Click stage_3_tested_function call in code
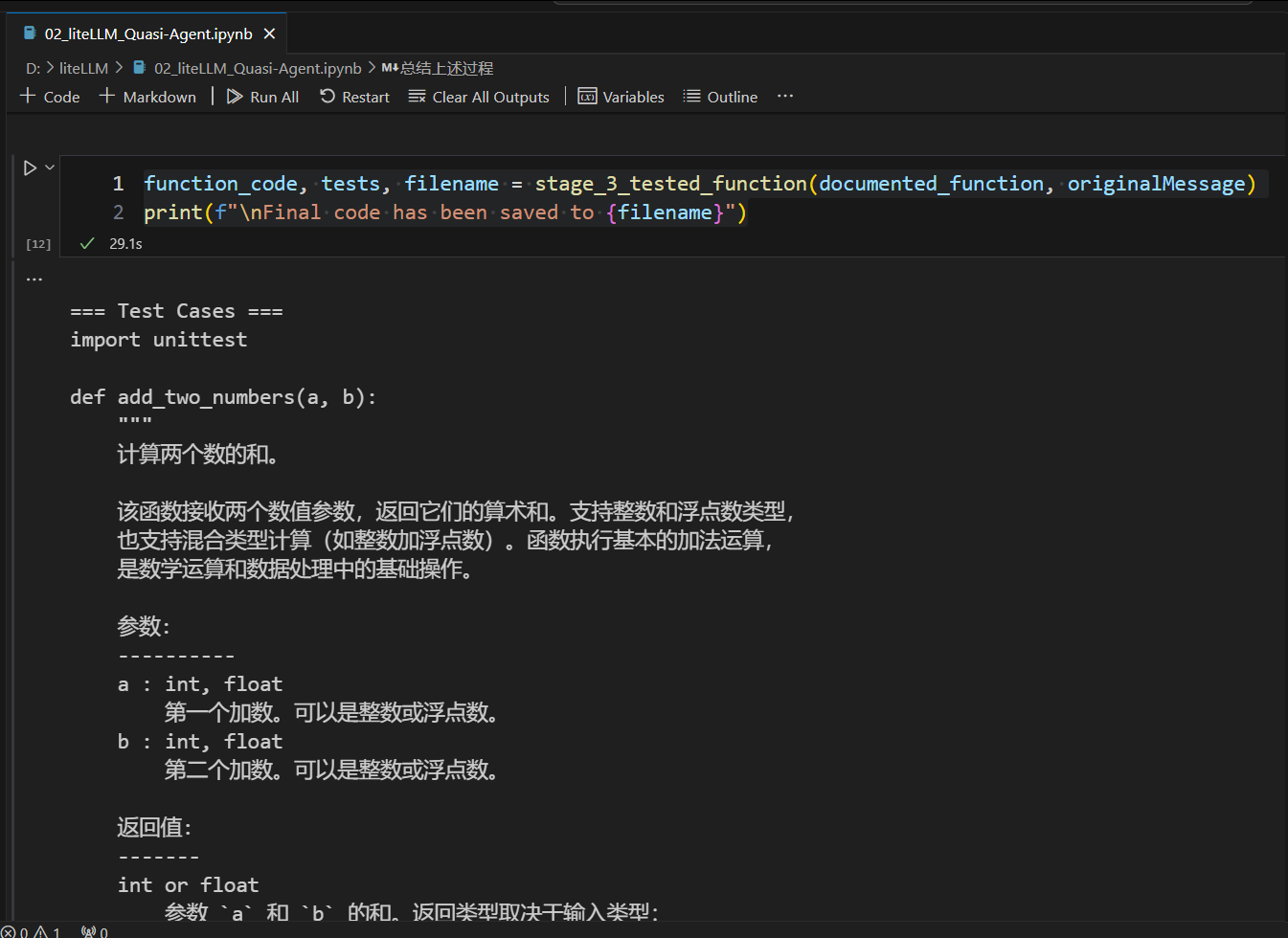The height and width of the screenshot is (938, 1288). pyautogui.click(x=670, y=183)
